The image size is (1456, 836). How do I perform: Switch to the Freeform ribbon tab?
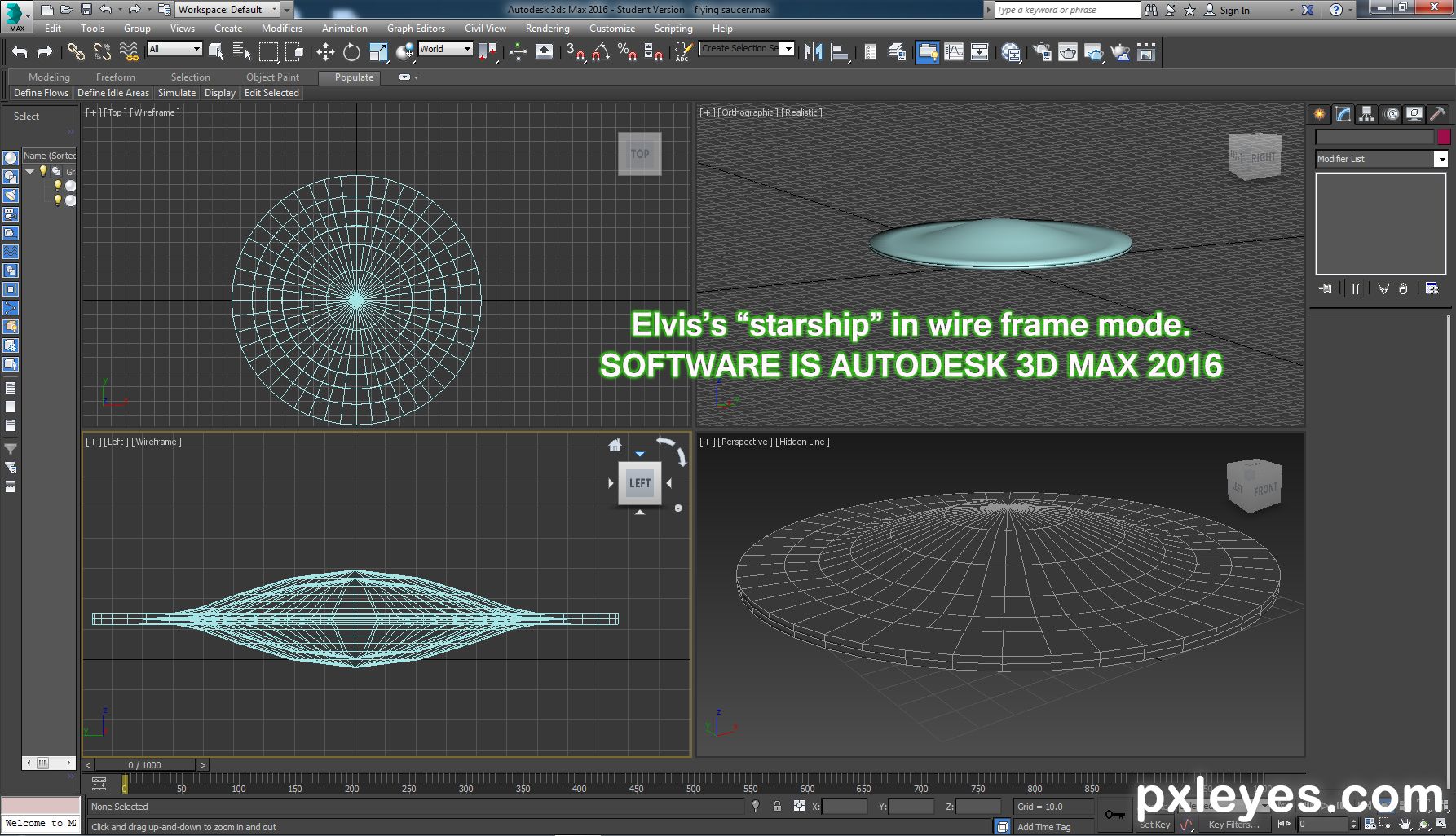point(116,77)
